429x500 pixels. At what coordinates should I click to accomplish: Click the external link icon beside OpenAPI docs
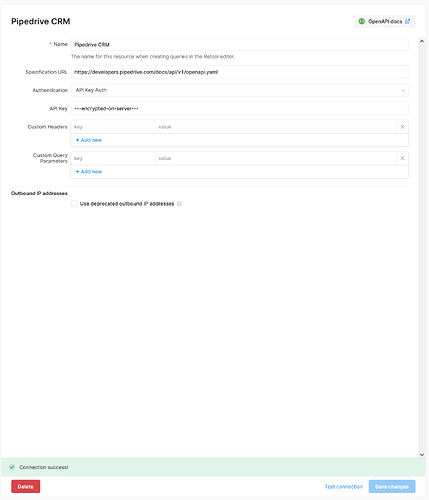pos(407,21)
